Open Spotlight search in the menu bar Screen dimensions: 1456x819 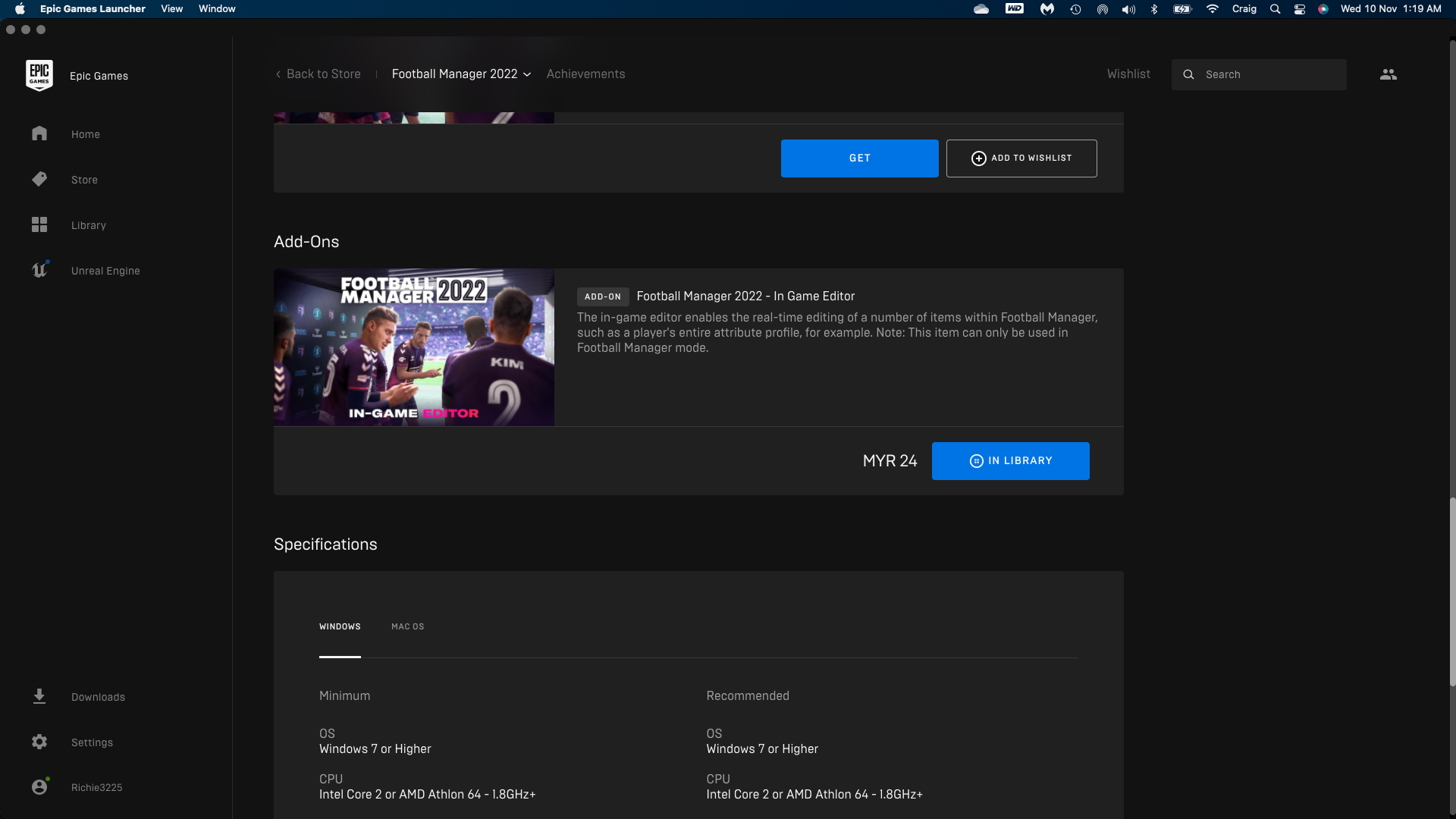tap(1275, 9)
